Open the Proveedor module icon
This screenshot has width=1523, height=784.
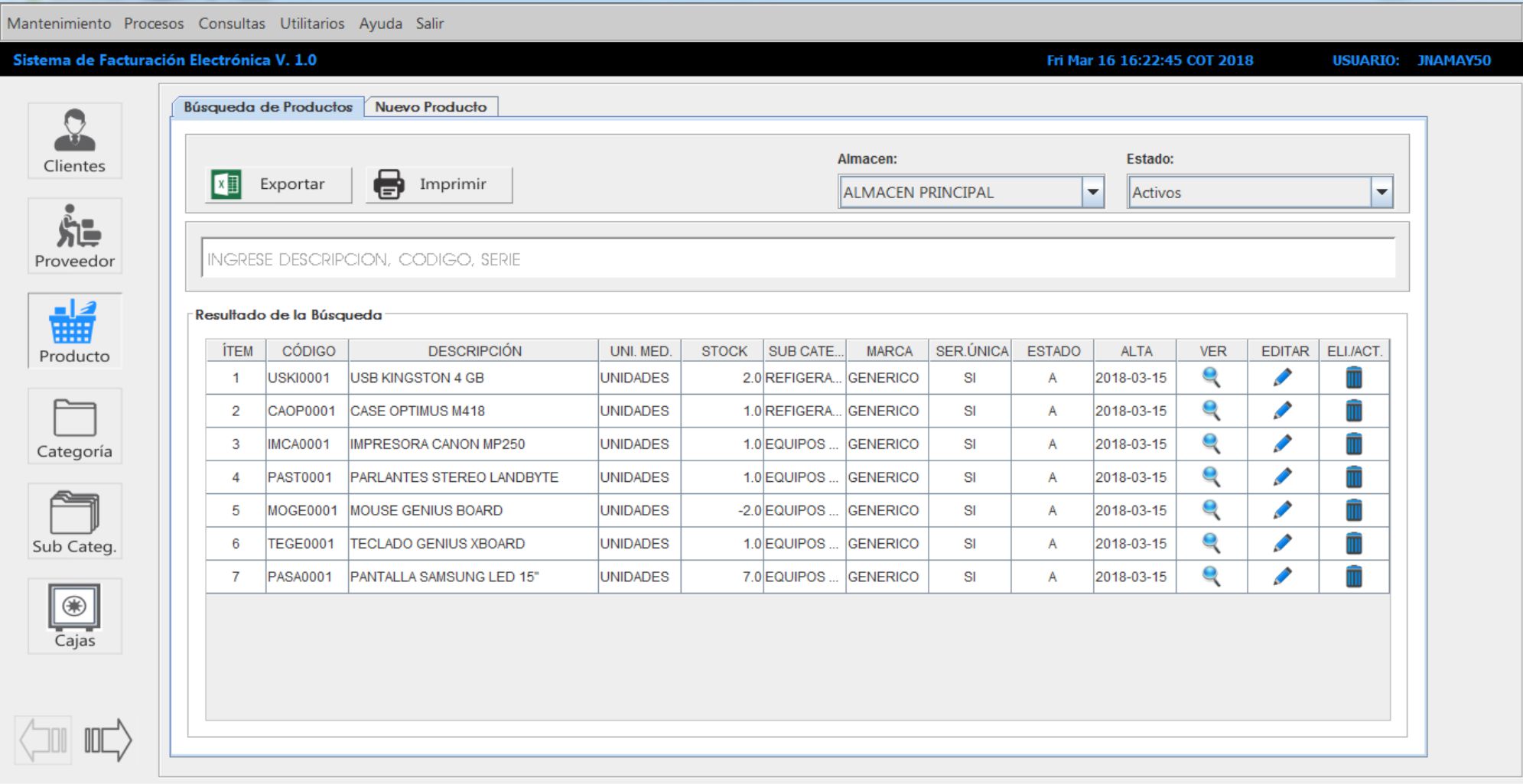74,236
